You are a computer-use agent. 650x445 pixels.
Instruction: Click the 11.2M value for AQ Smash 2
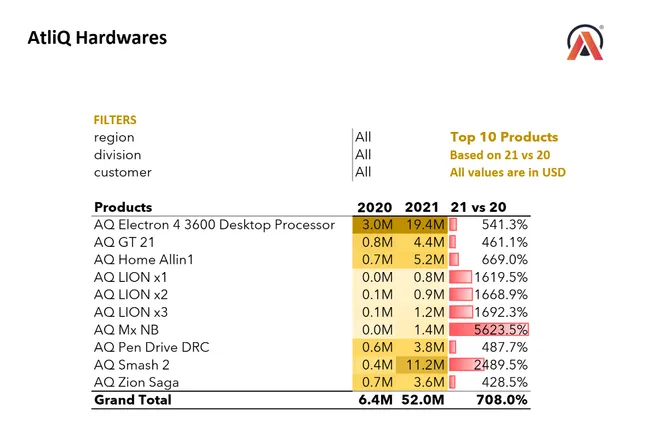click(425, 365)
